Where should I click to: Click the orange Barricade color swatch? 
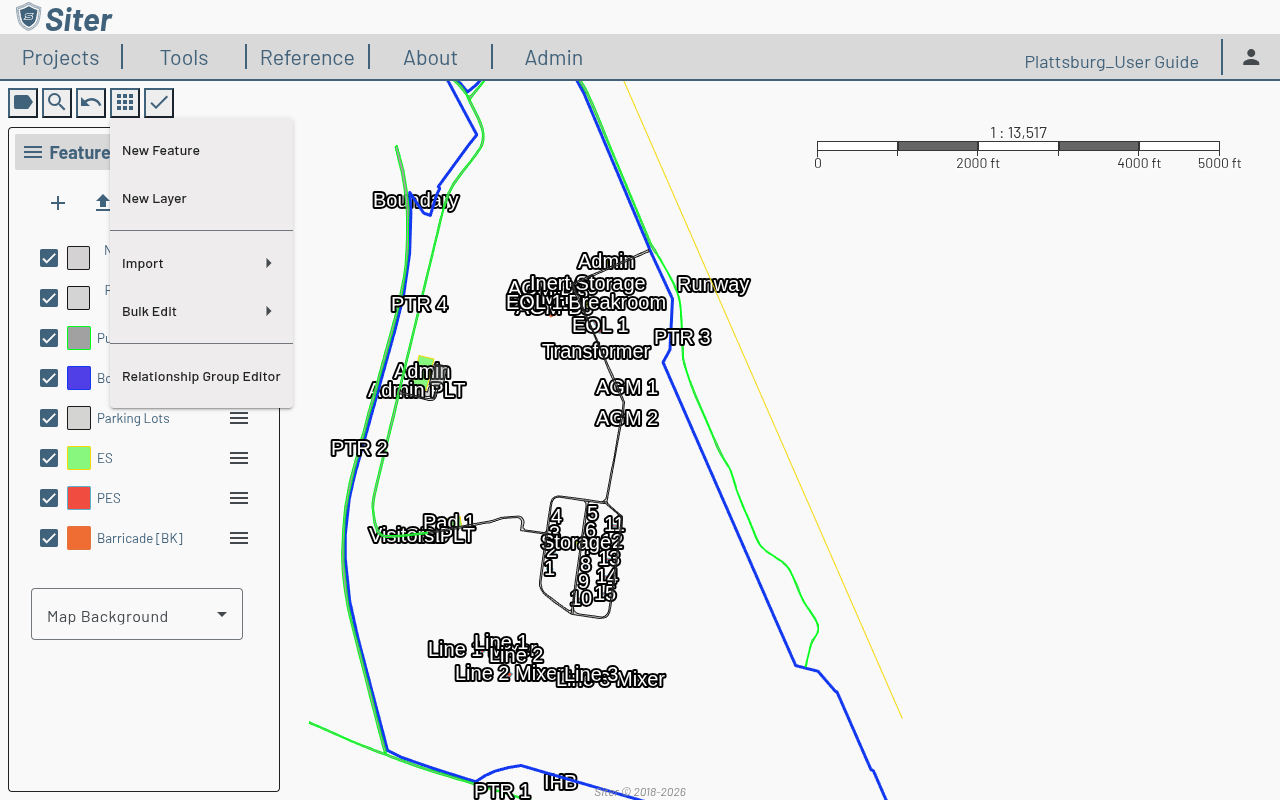tap(79, 538)
